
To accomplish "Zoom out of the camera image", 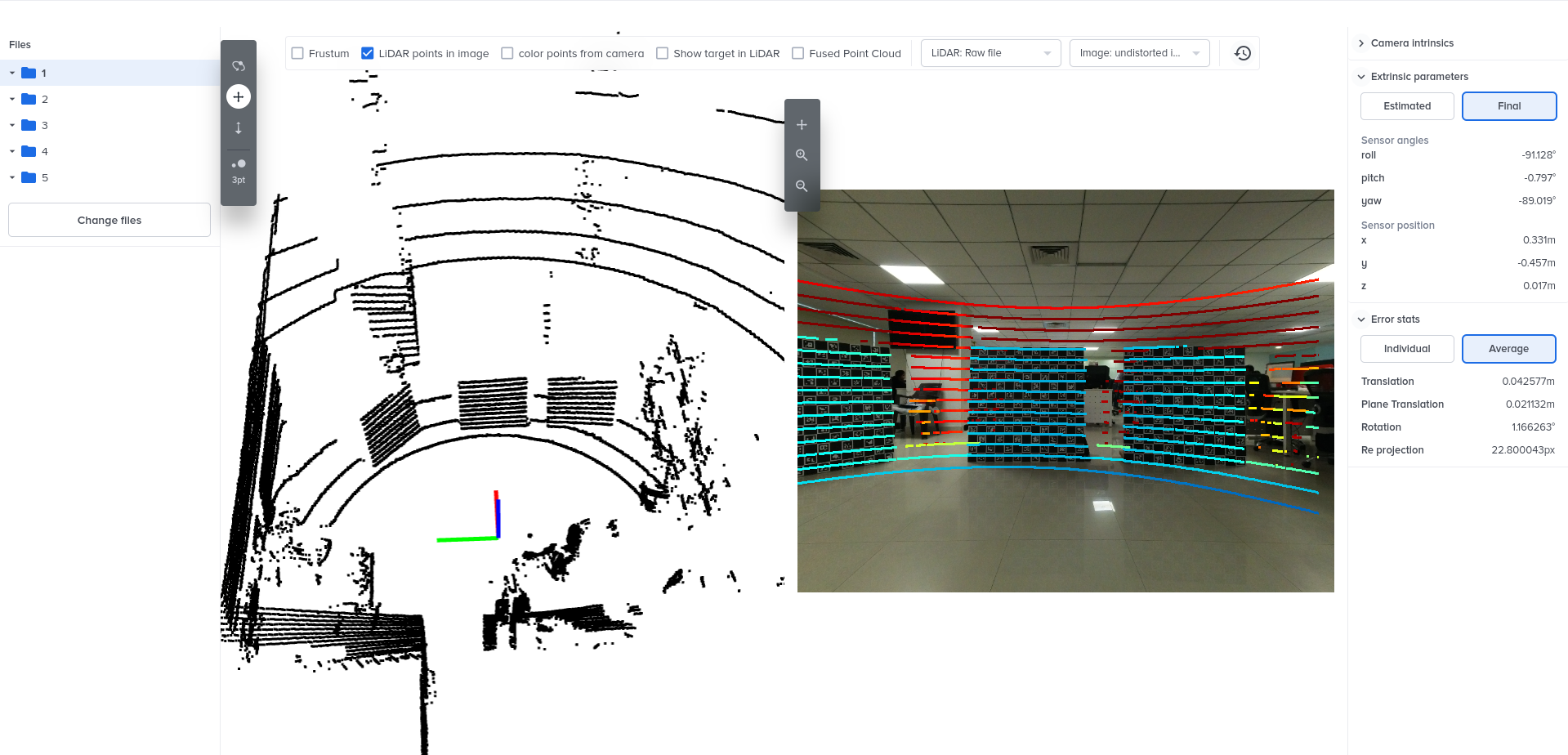I will coord(802,186).
